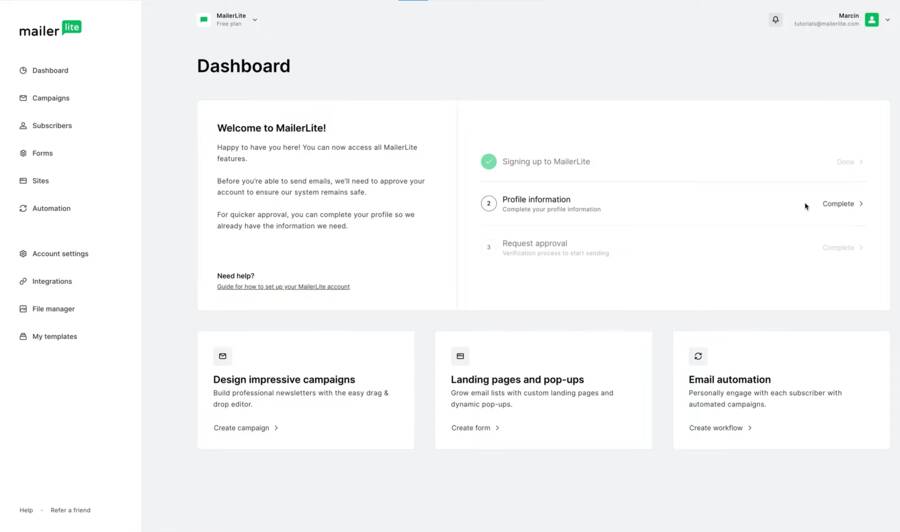Click the step 3 circle for Request approval
Viewport: 900px width, 532px height.
pos(488,247)
